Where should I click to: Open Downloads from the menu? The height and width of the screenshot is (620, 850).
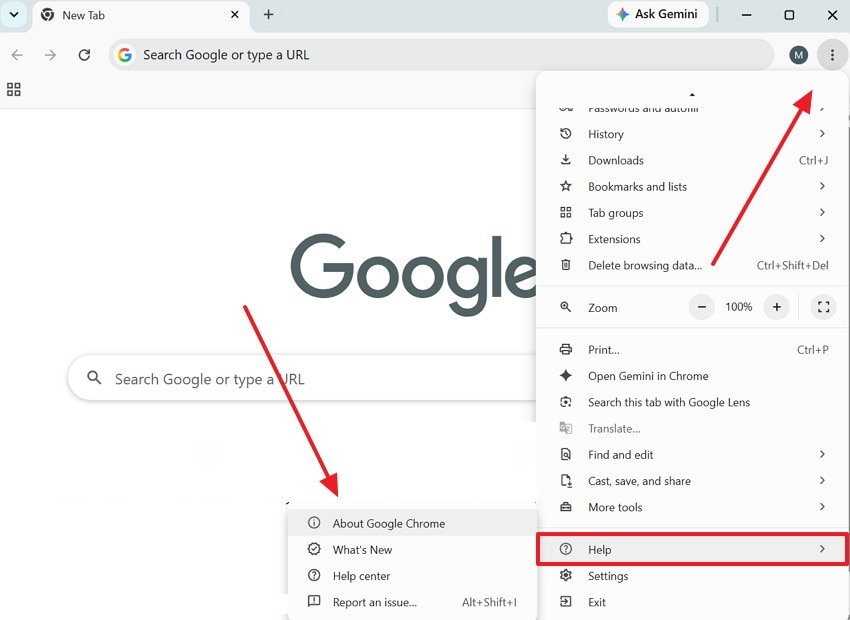(692, 160)
